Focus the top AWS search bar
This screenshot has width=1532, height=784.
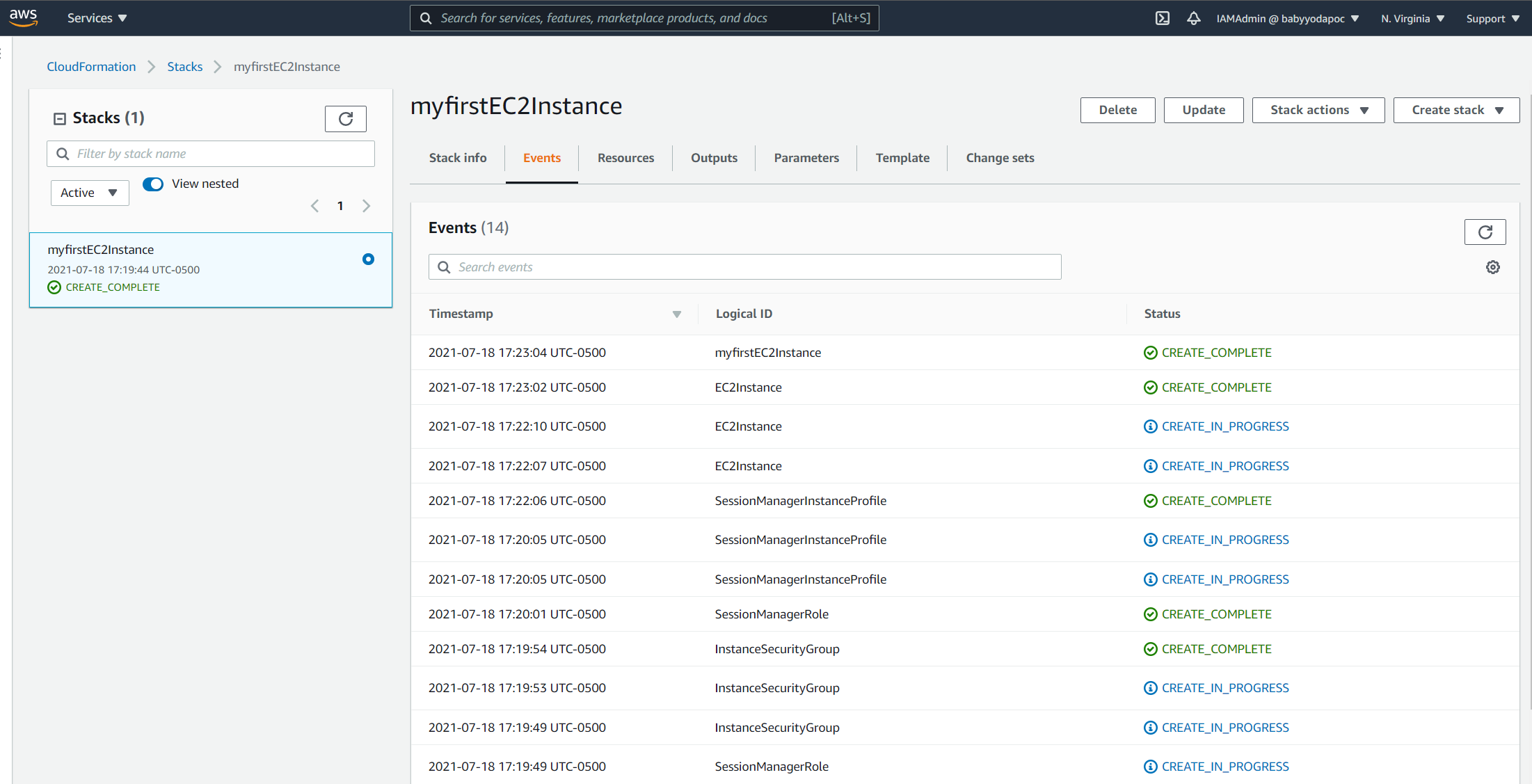644,18
